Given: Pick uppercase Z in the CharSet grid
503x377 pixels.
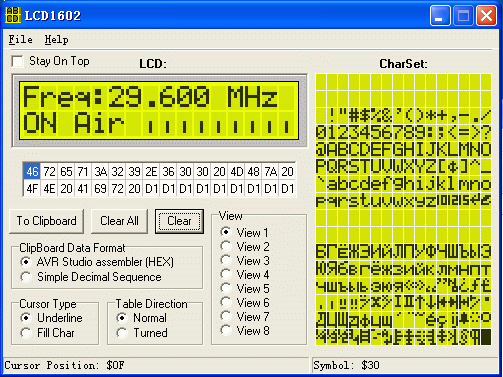Looking at the screenshot, I should [431, 167].
